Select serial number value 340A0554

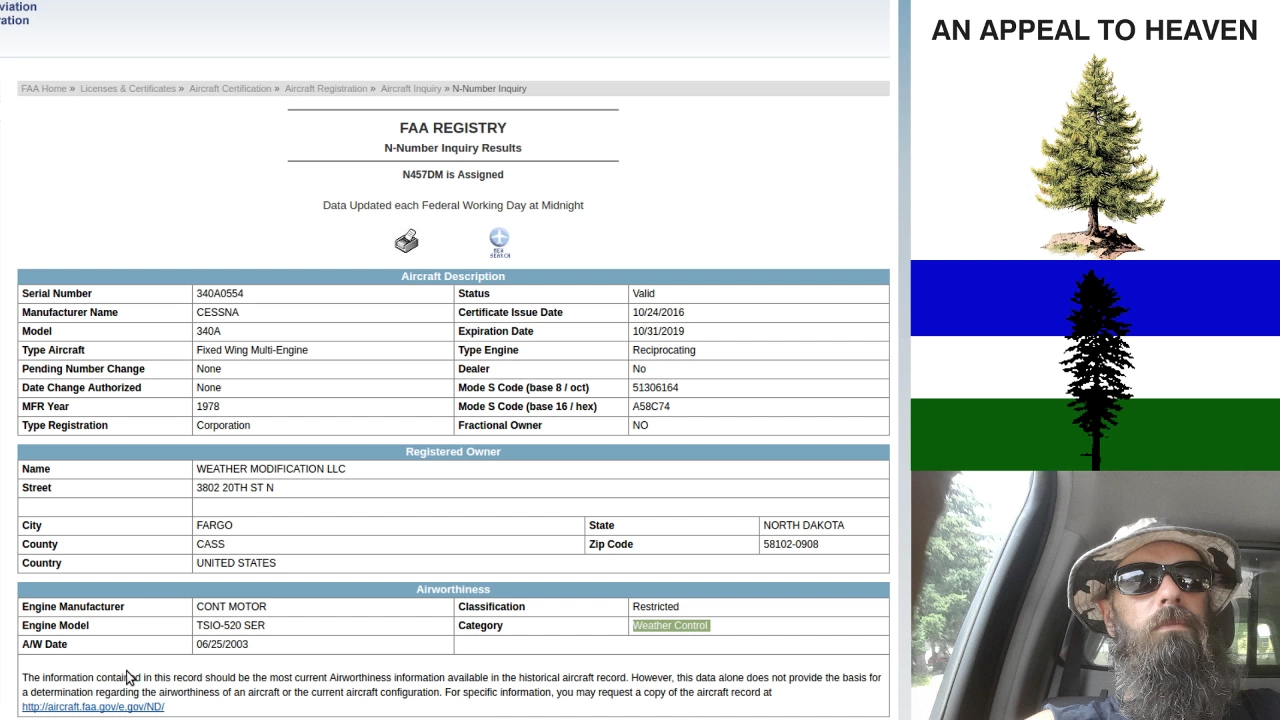click(x=220, y=294)
